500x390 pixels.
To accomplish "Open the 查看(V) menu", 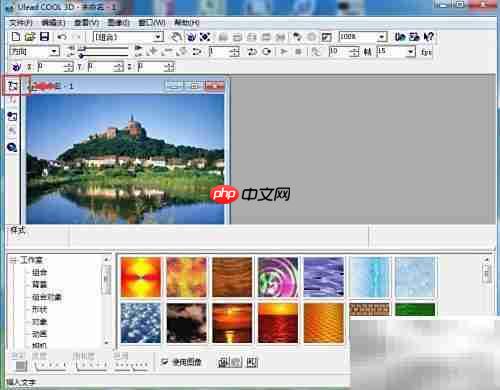I will pyautogui.click(x=86, y=23).
